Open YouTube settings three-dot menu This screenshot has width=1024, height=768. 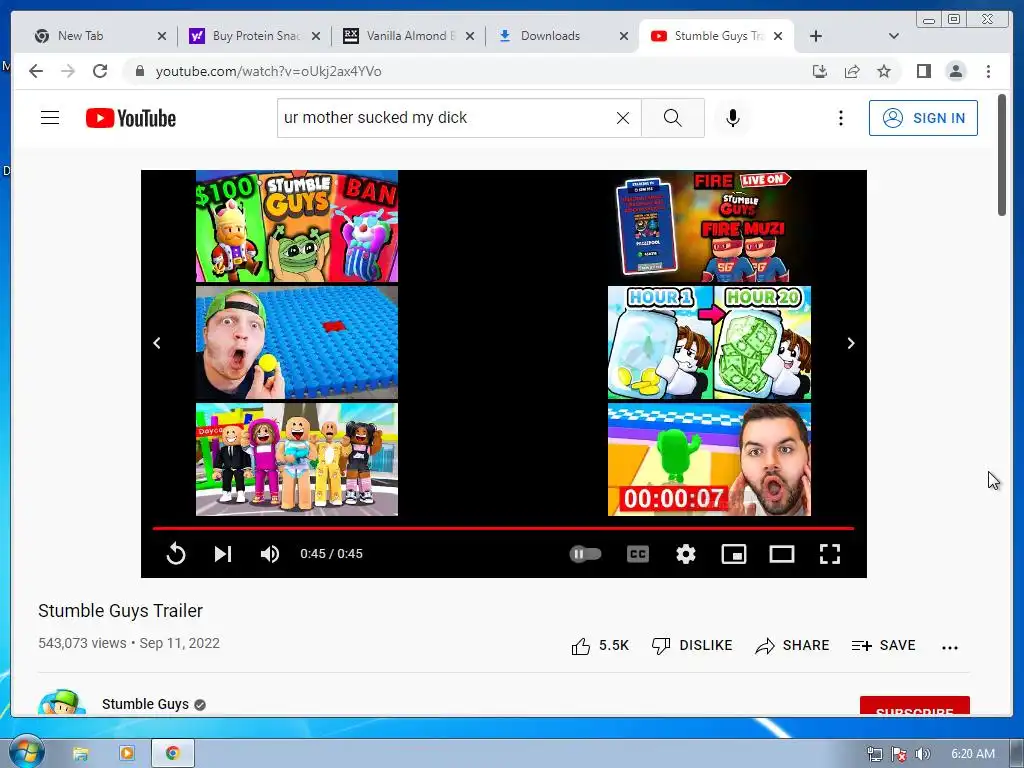coord(840,118)
